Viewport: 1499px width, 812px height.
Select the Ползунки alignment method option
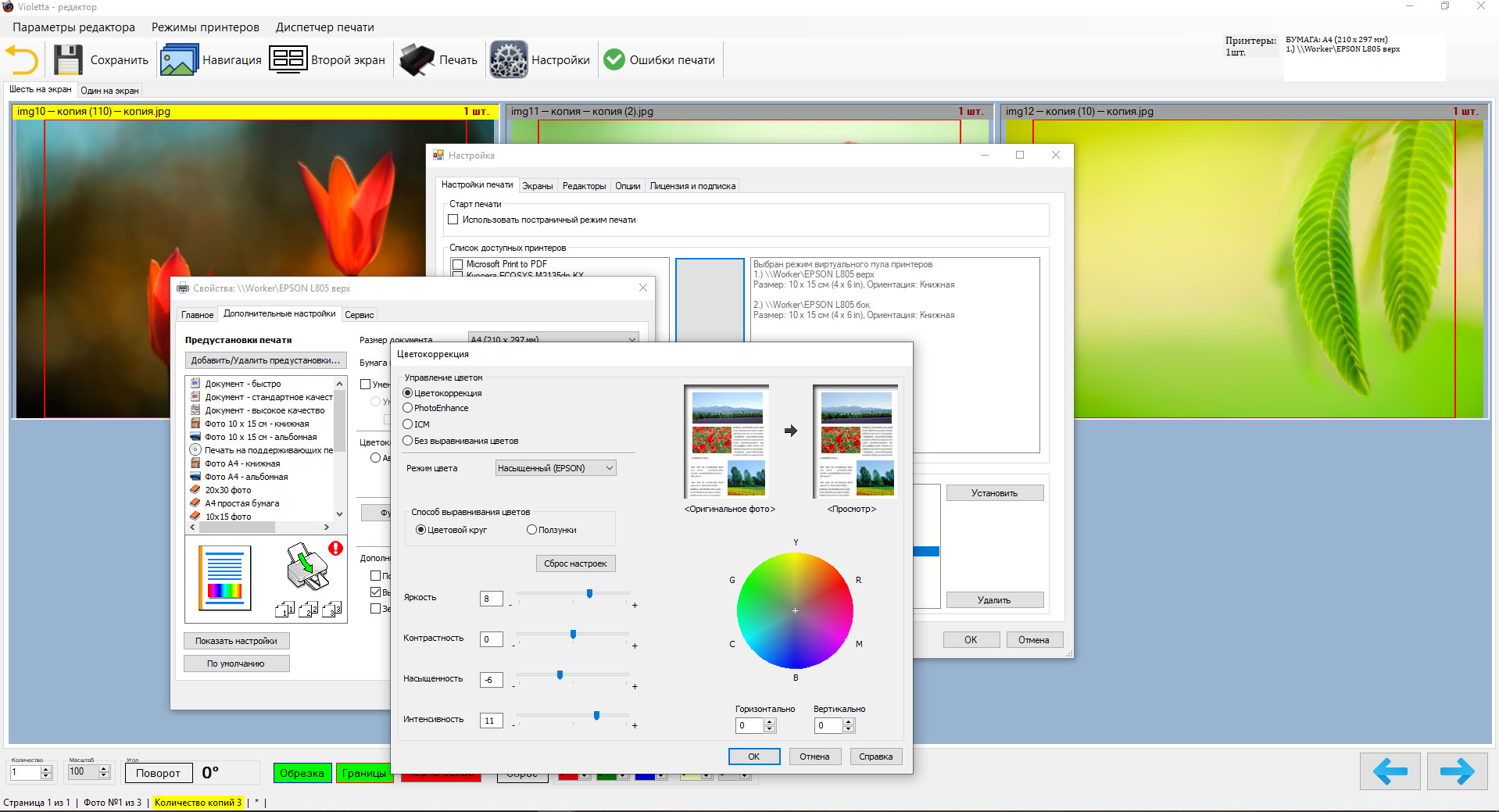tap(532, 530)
